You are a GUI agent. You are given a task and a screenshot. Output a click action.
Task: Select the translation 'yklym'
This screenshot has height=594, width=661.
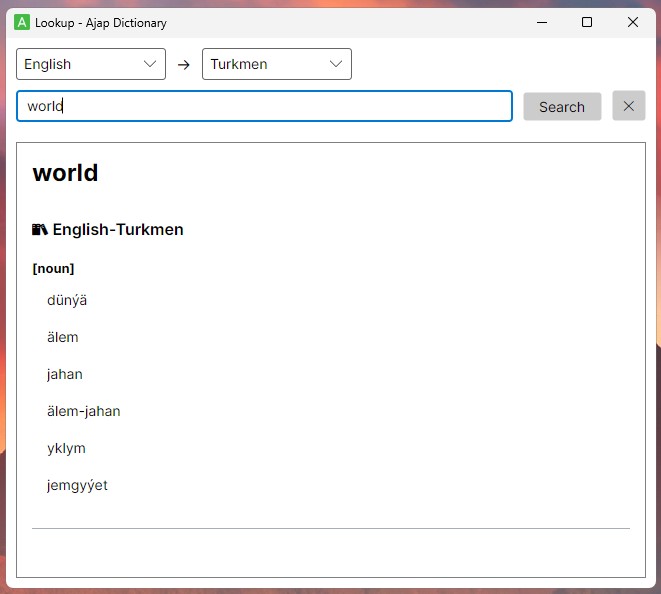point(66,448)
